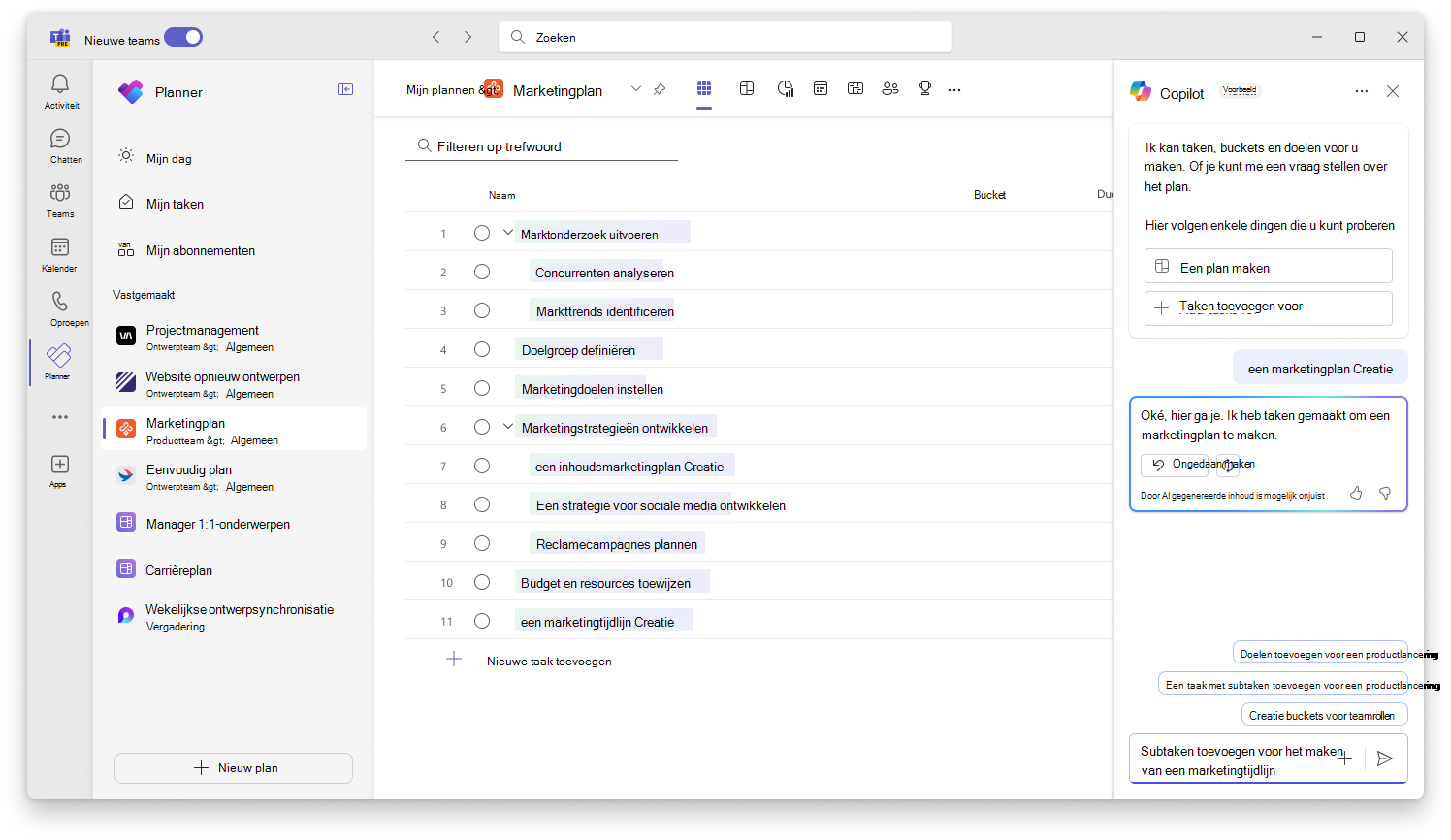Select the Planner app icon in the rail
1451x840 pixels.
pyautogui.click(x=60, y=362)
